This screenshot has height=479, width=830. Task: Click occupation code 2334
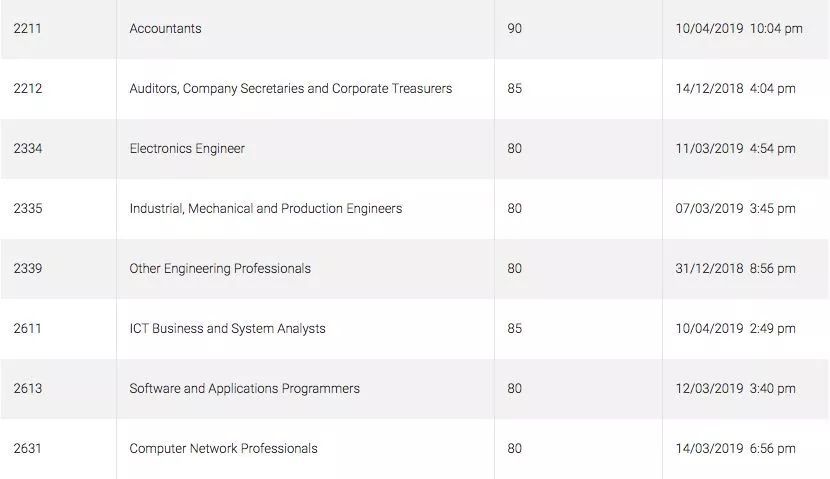(28, 149)
